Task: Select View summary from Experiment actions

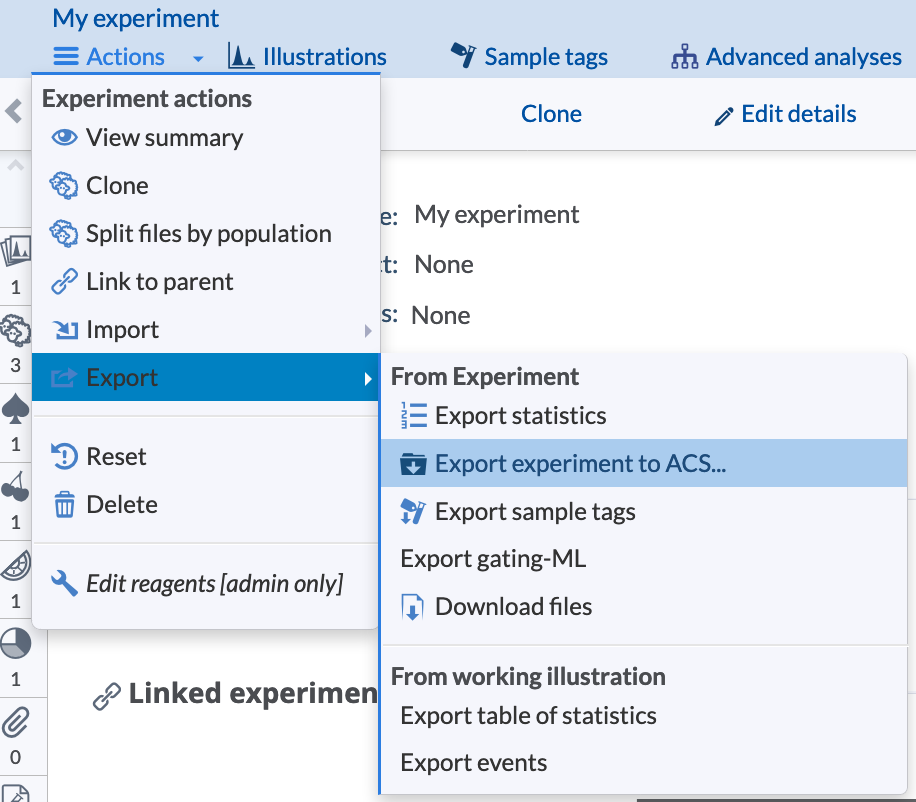Action: [206, 138]
